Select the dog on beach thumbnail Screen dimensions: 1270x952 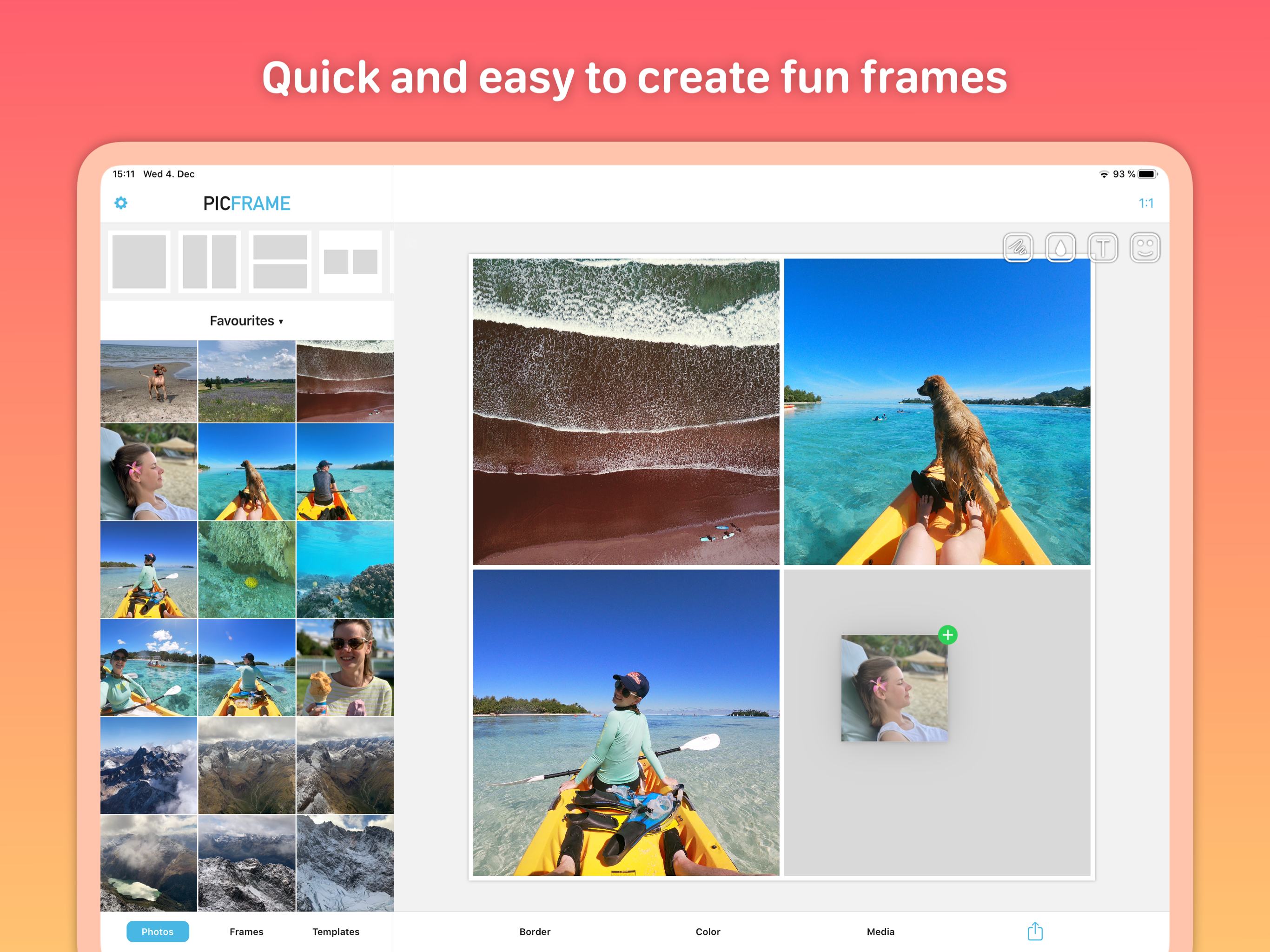pos(149,381)
